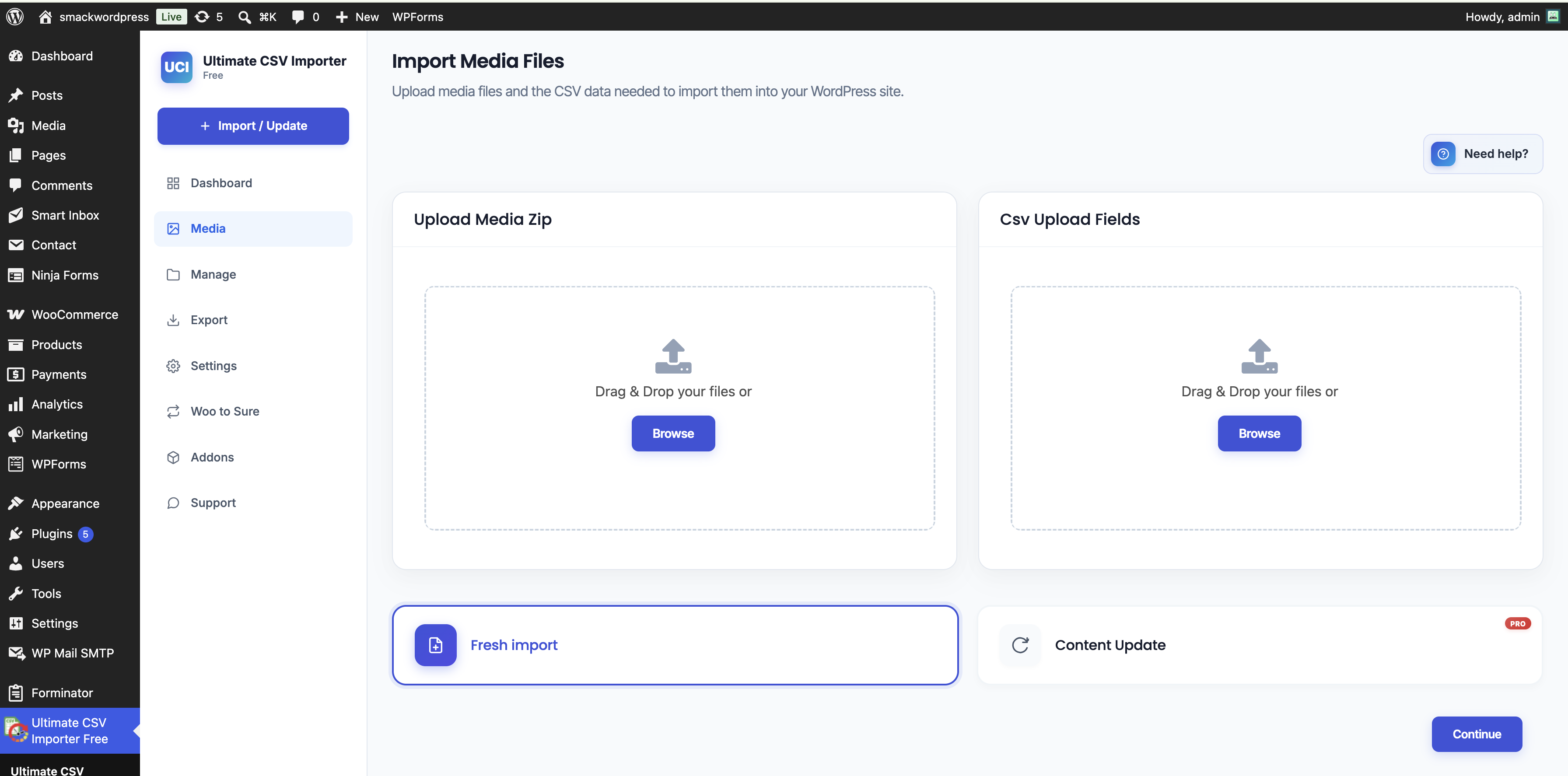
Task: Click the search magnifier icon
Action: point(244,17)
